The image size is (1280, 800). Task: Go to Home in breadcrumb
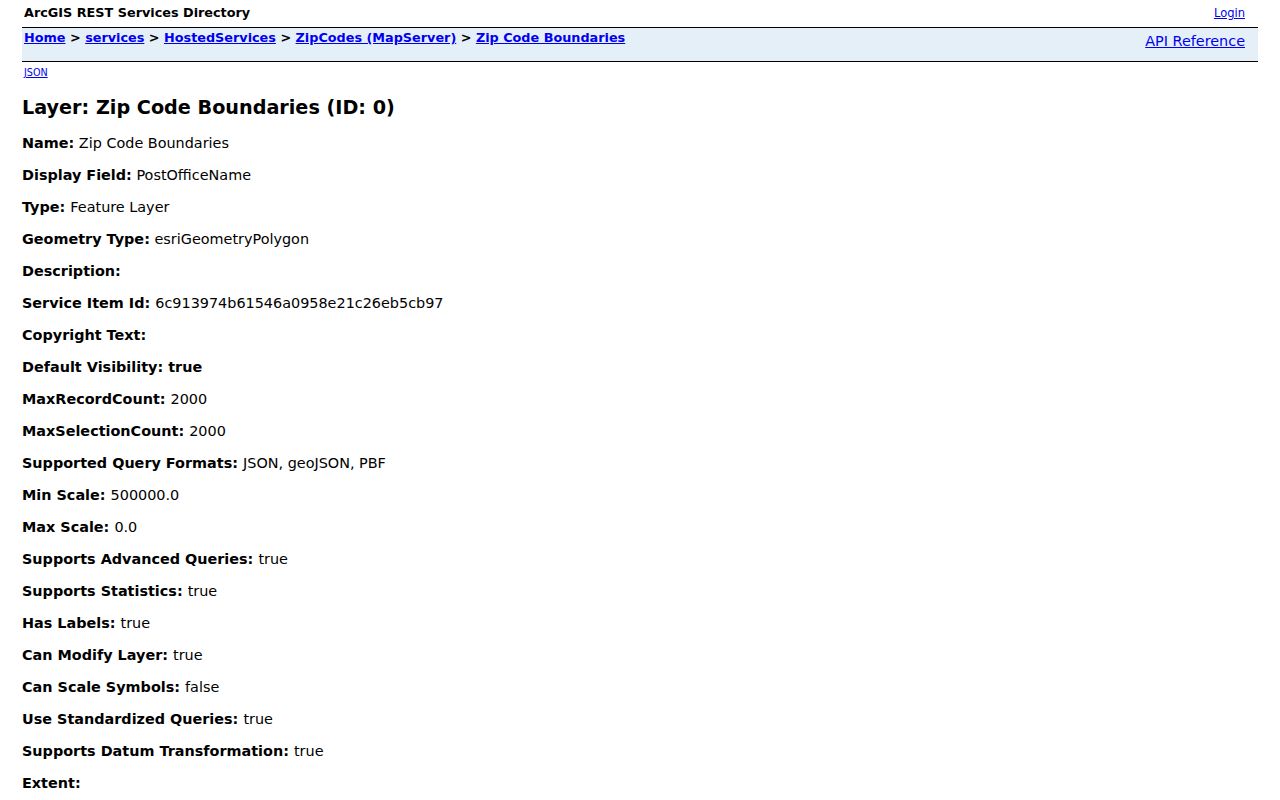point(44,38)
